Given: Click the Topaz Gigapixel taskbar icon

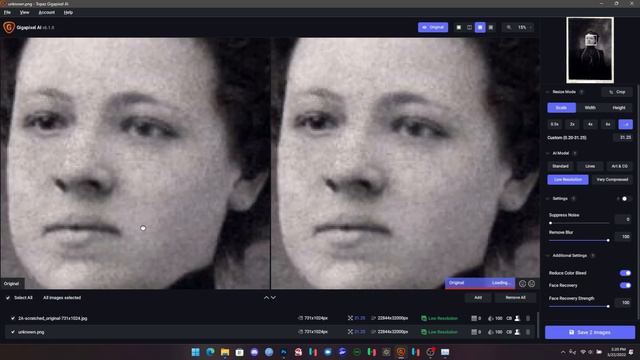Looking at the screenshot, I should tap(401, 352).
